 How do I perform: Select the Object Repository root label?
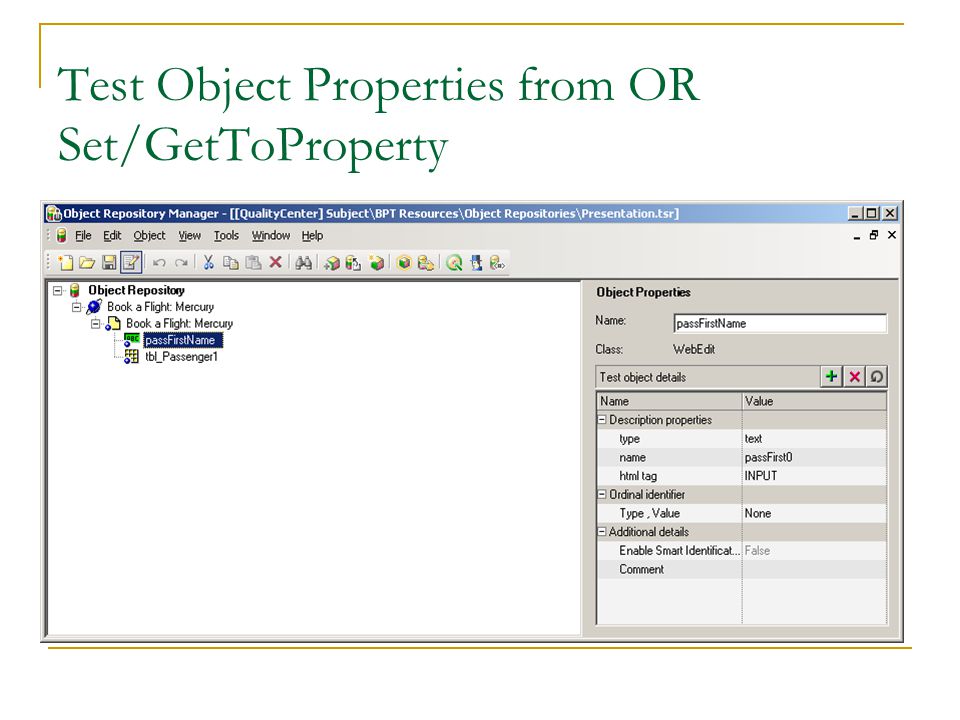point(137,290)
